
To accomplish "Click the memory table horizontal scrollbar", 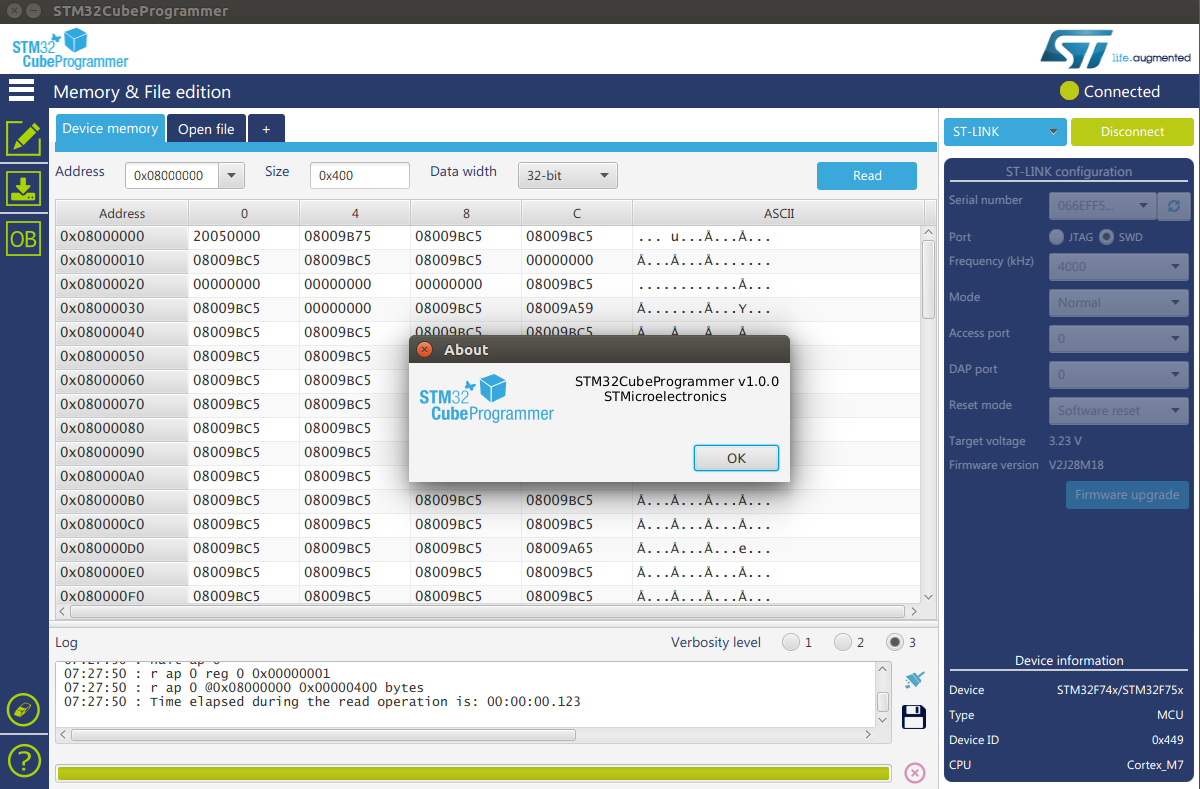I will (488, 611).
